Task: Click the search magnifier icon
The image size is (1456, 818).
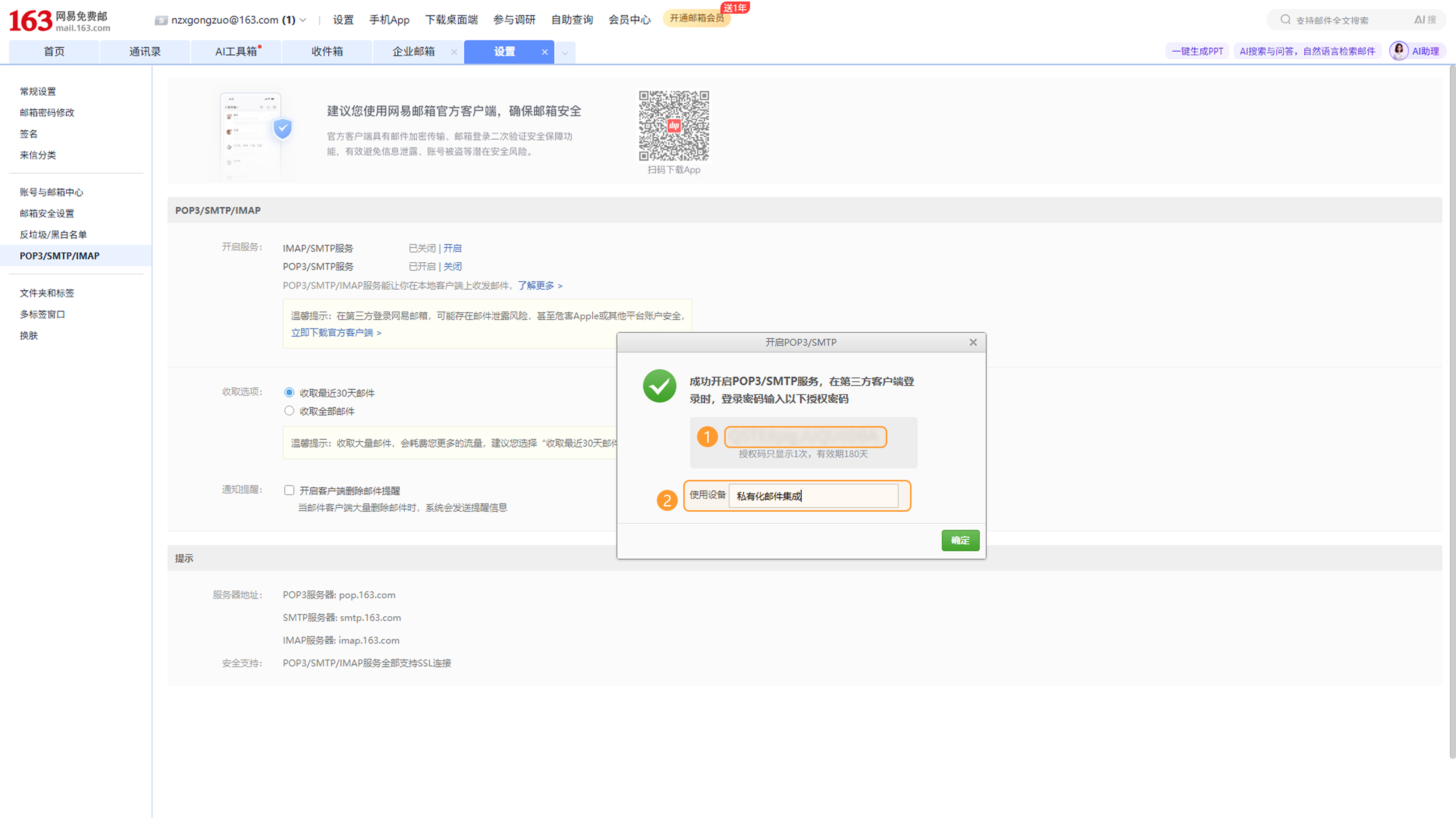Action: click(1285, 20)
